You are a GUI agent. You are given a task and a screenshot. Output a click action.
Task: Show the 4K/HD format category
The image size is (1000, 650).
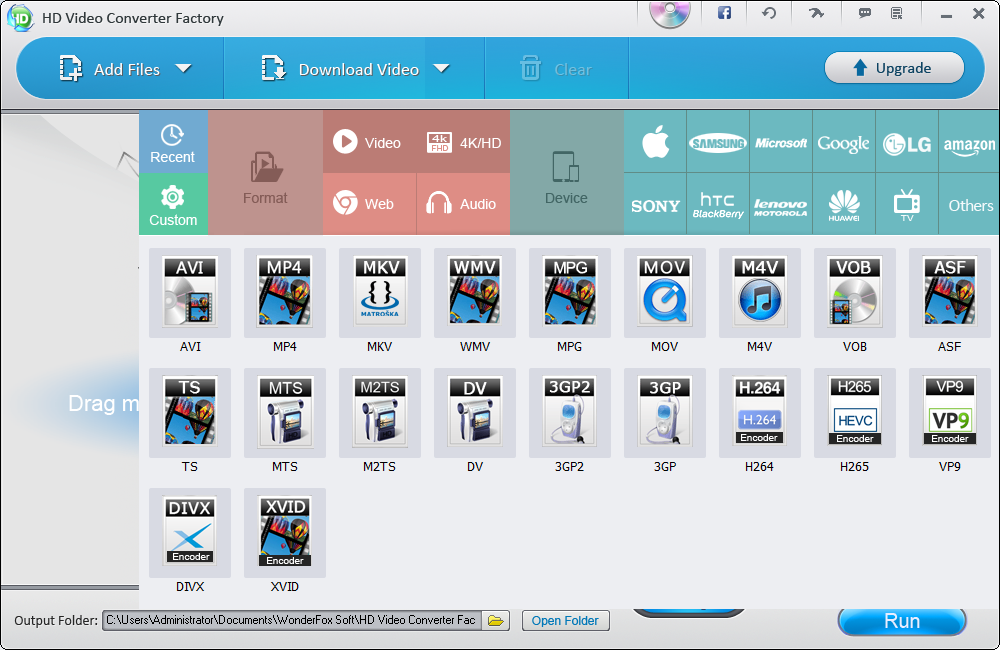click(x=464, y=143)
